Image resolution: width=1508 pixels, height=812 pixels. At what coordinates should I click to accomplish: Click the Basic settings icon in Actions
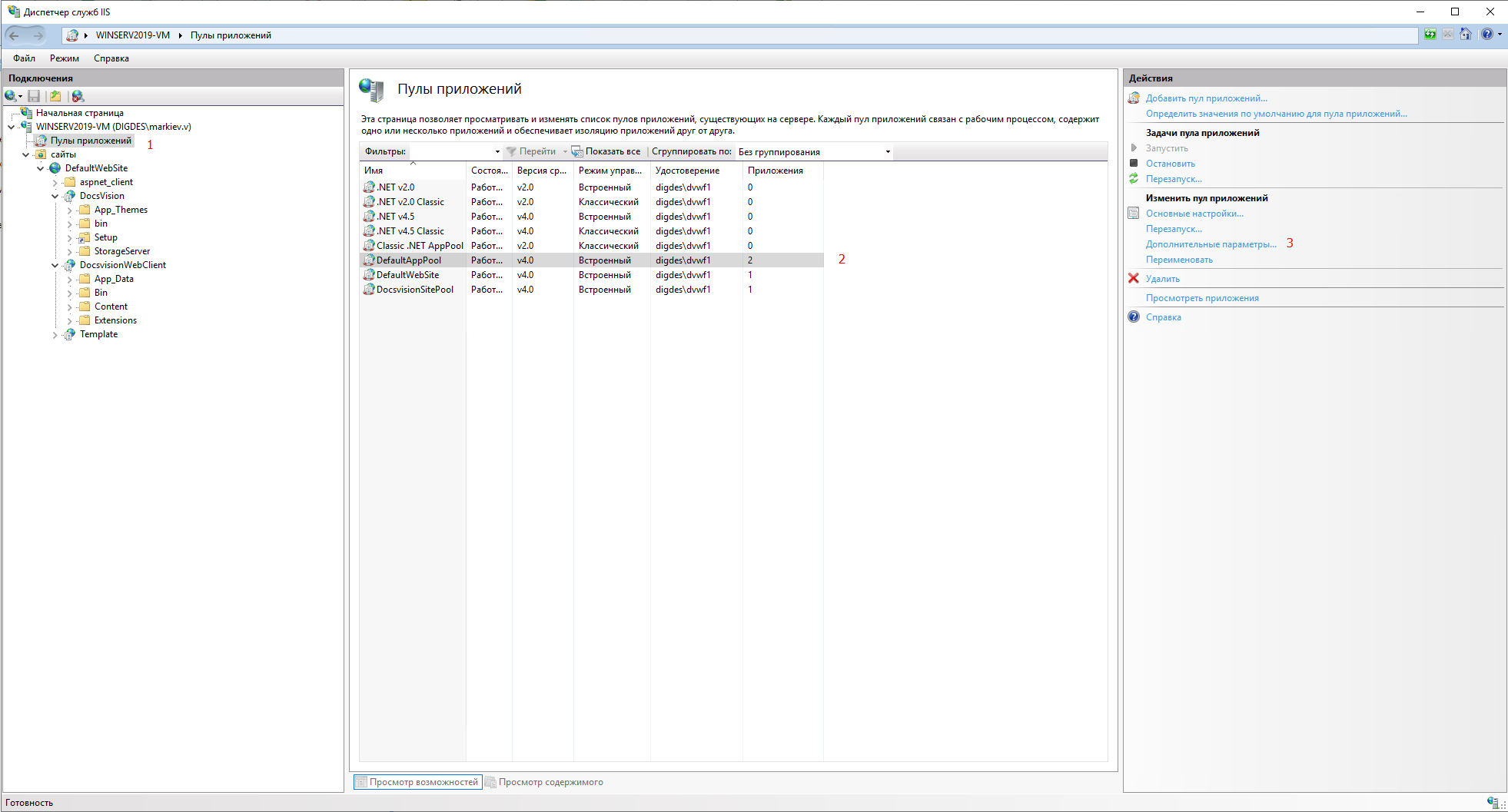[1134, 213]
